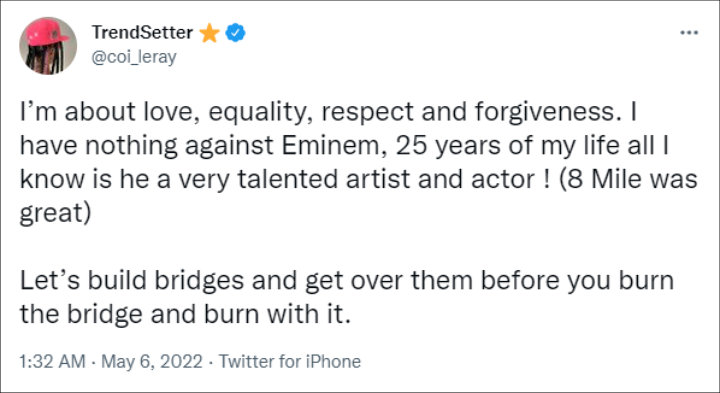Click the line "the bridge and burn with it."

click(x=185, y=314)
